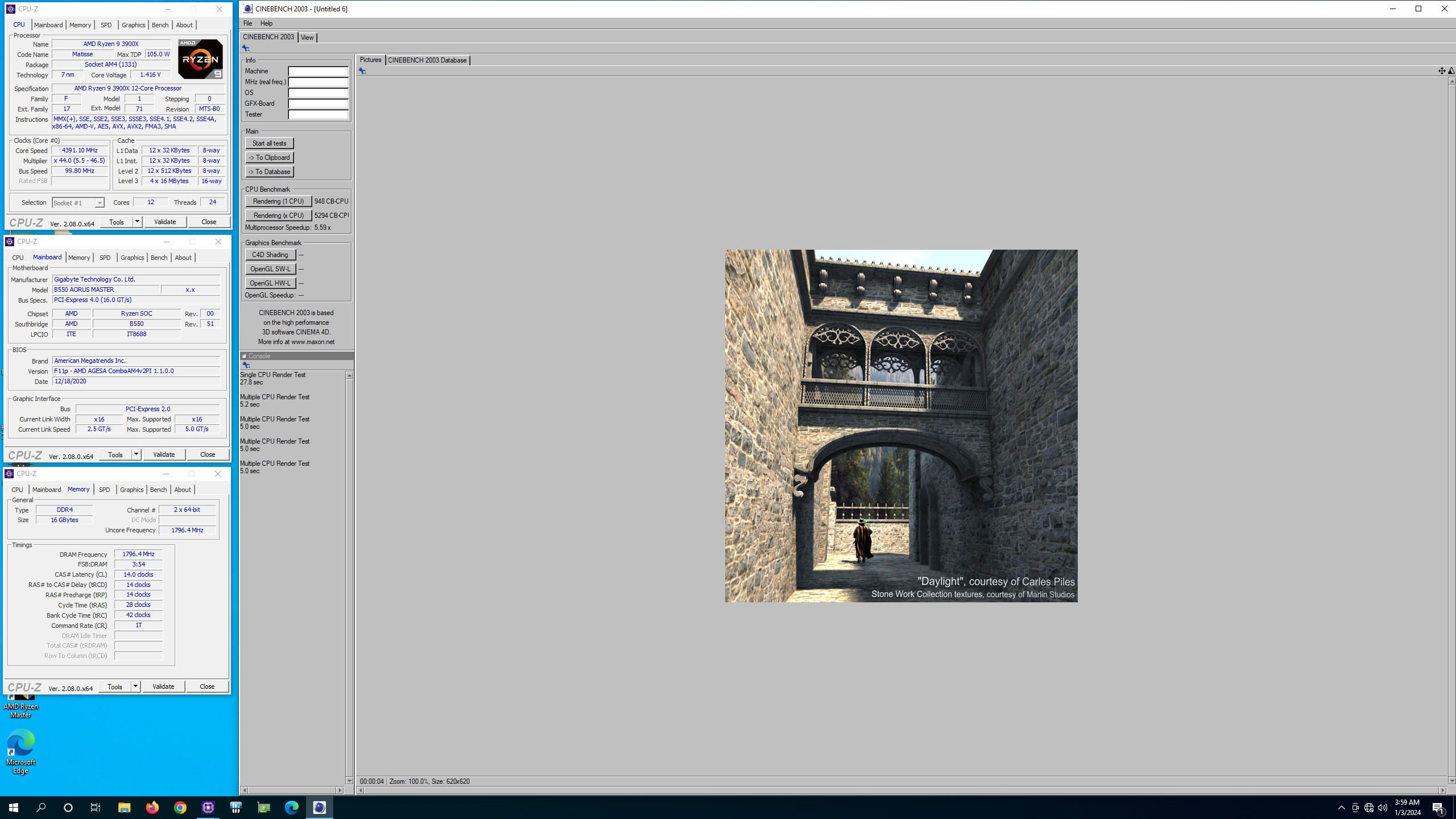Viewport: 1456px width, 819px height.
Task: Launch Firefox from the taskbar
Action: coord(152,807)
